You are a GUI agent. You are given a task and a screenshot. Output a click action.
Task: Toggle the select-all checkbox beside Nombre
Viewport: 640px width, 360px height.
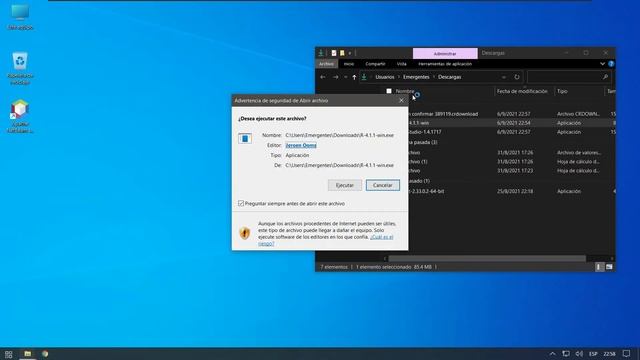[x=389, y=91]
